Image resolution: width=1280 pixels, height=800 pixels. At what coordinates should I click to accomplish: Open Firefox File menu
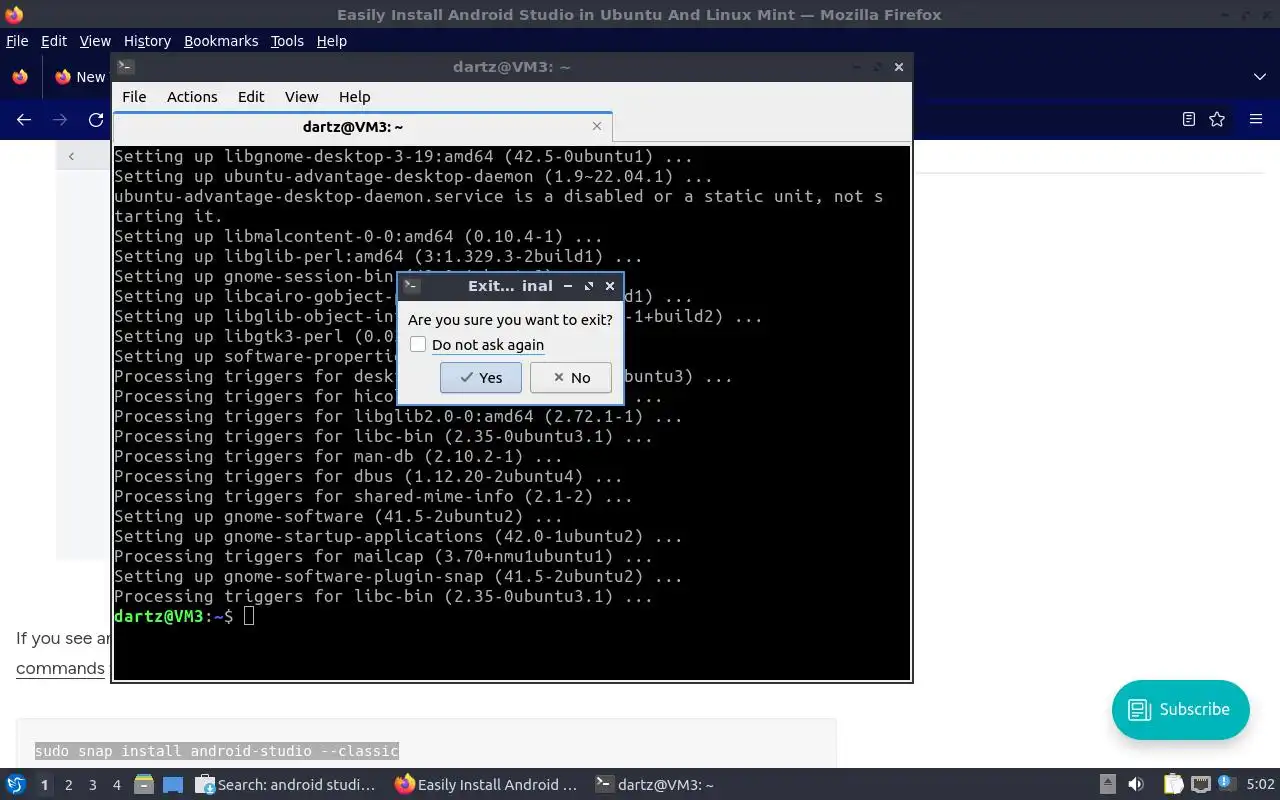pos(17,41)
